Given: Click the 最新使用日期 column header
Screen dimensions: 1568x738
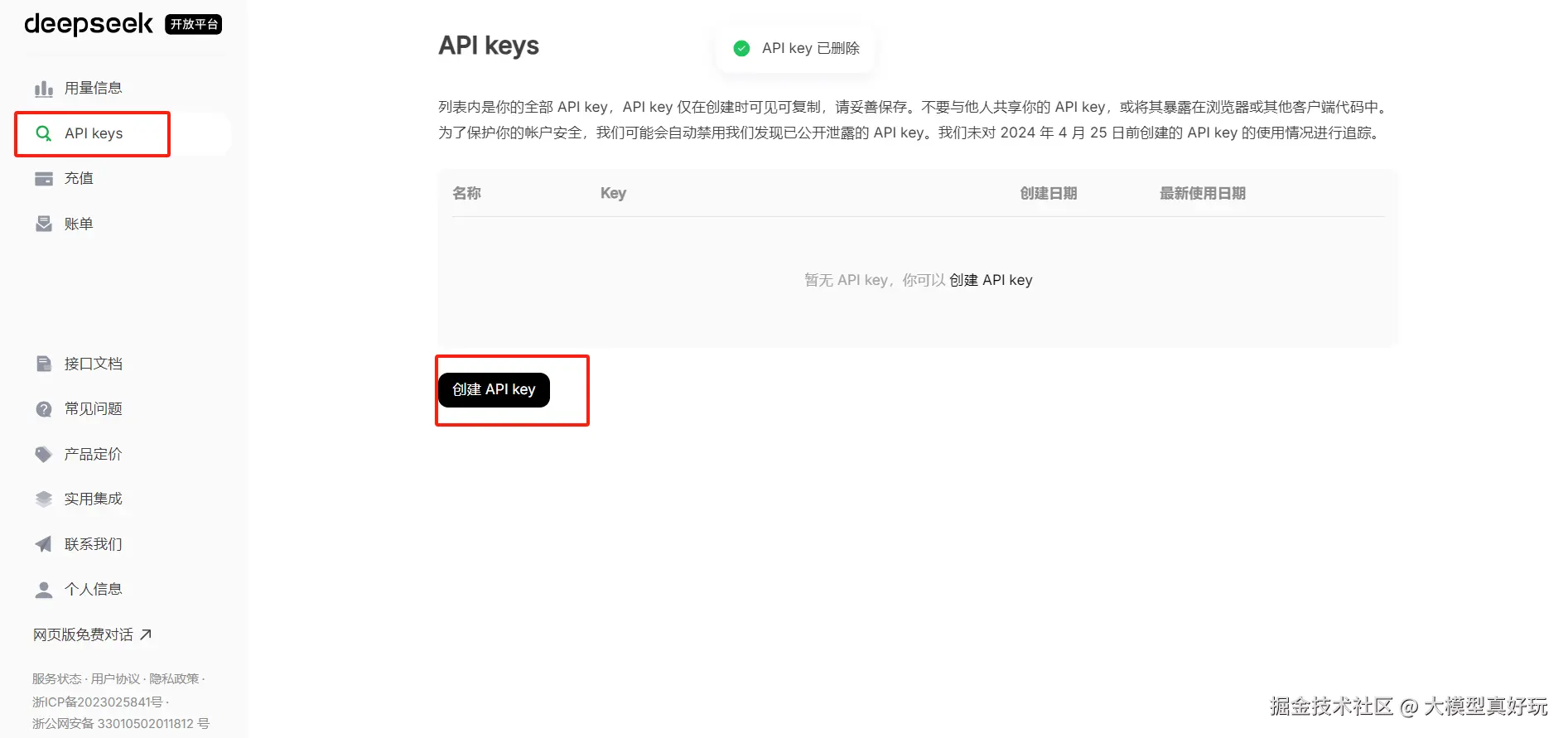Looking at the screenshot, I should tap(1203, 193).
